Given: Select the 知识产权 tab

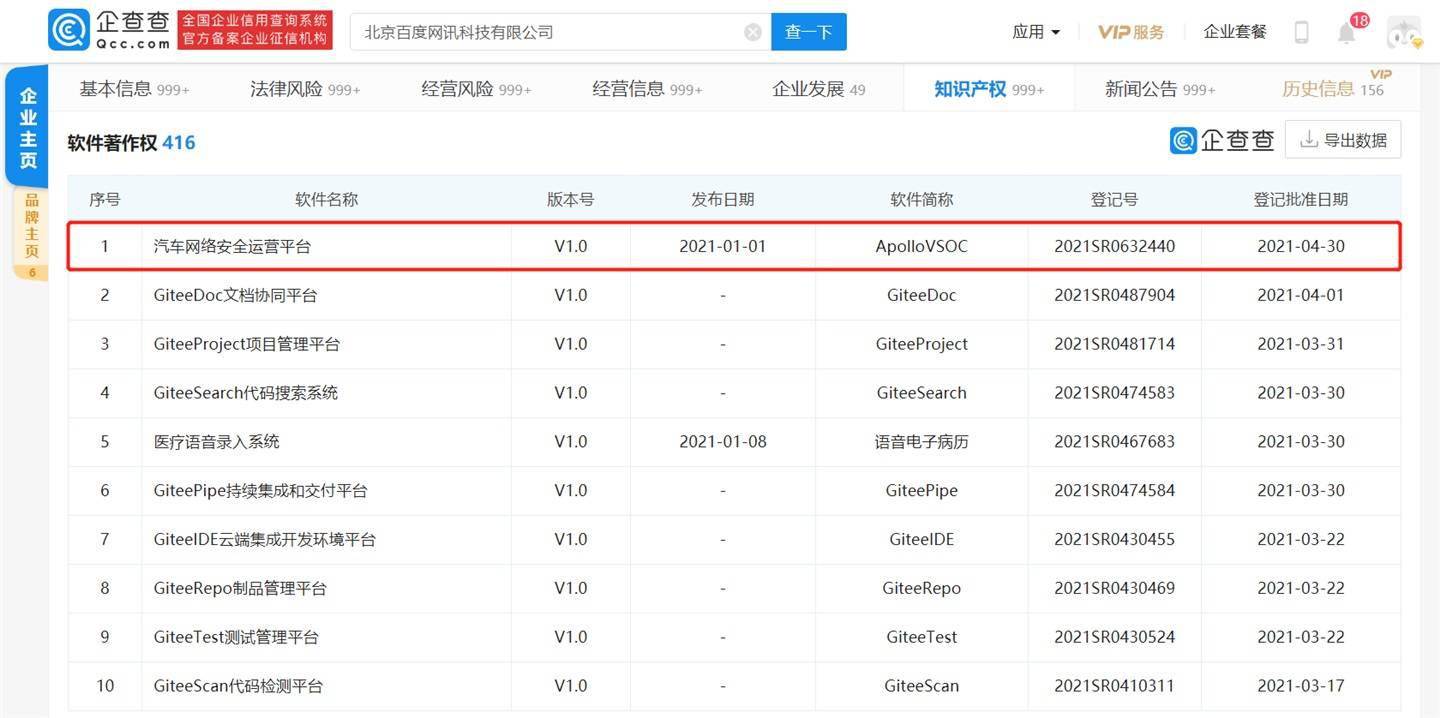Looking at the screenshot, I should [989, 89].
